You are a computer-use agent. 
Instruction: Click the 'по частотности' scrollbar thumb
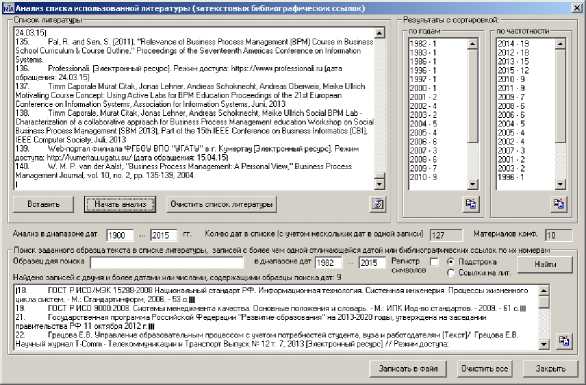coord(560,96)
